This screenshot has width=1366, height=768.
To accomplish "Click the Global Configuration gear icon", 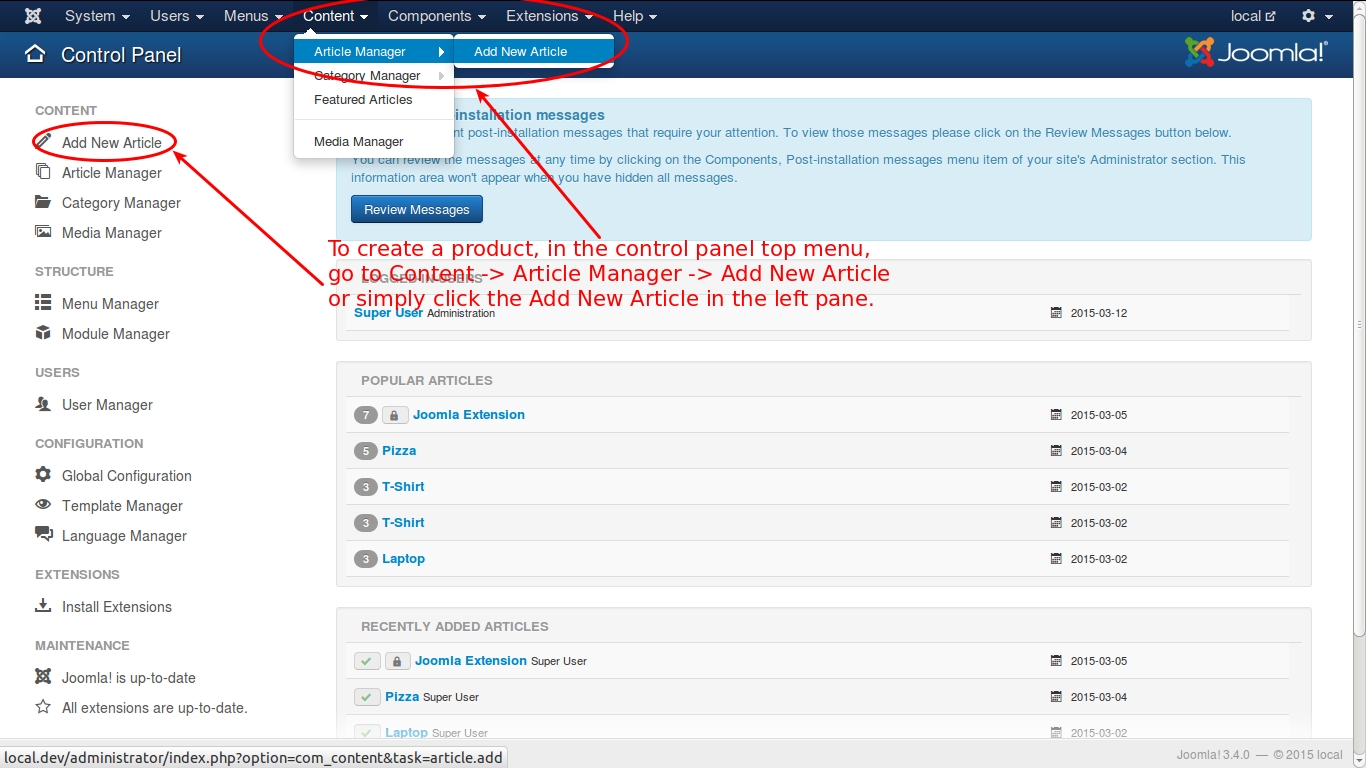I will 43,475.
